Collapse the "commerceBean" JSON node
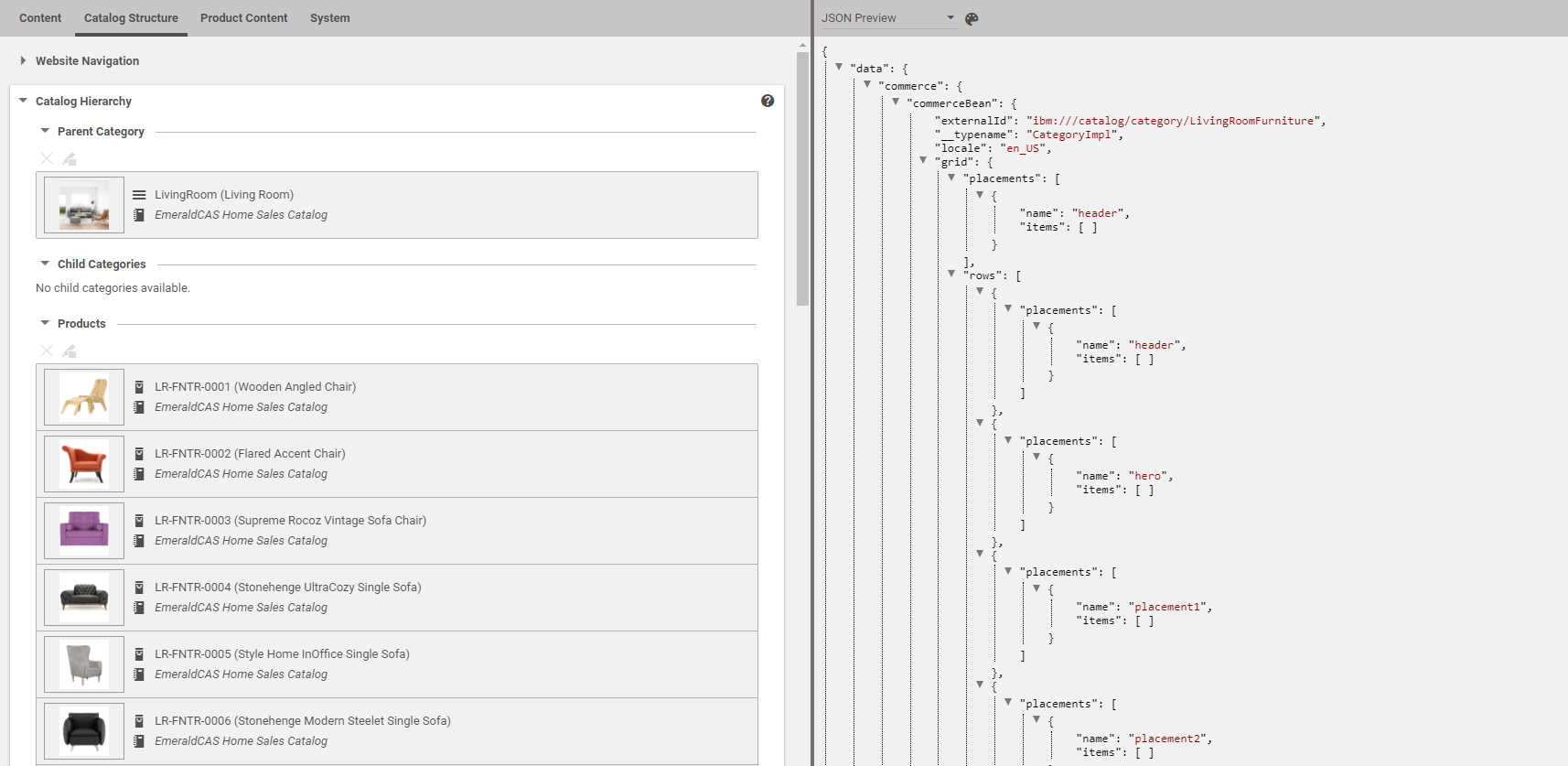 click(x=896, y=102)
